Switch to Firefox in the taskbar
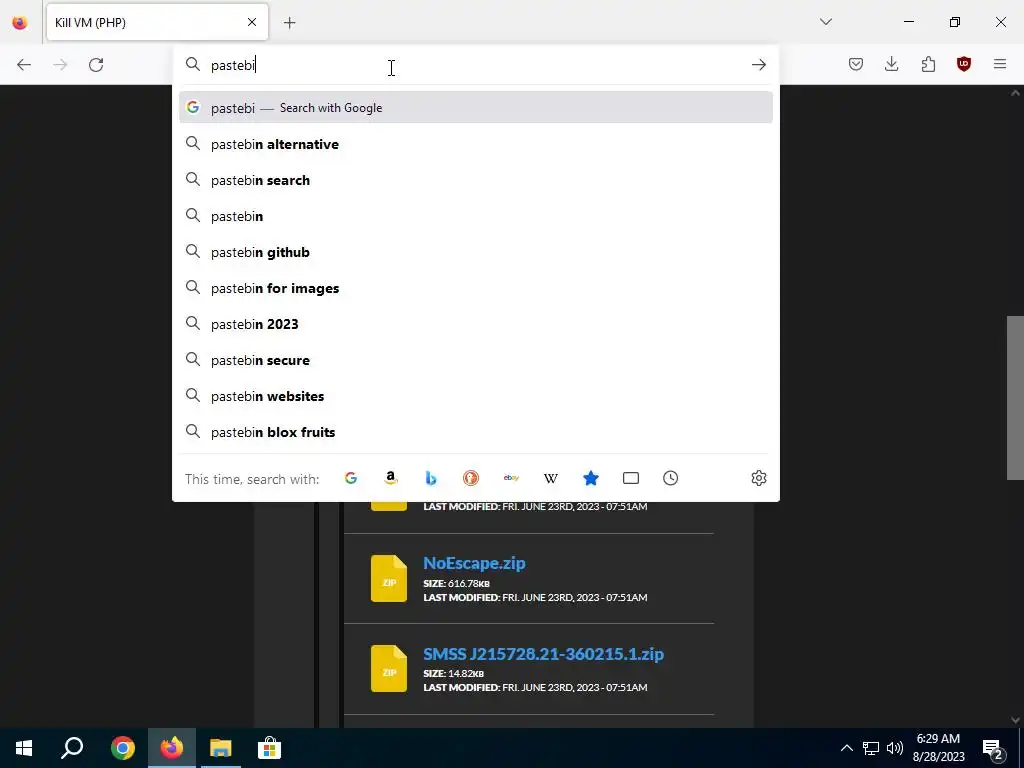1024x768 pixels. click(x=172, y=748)
